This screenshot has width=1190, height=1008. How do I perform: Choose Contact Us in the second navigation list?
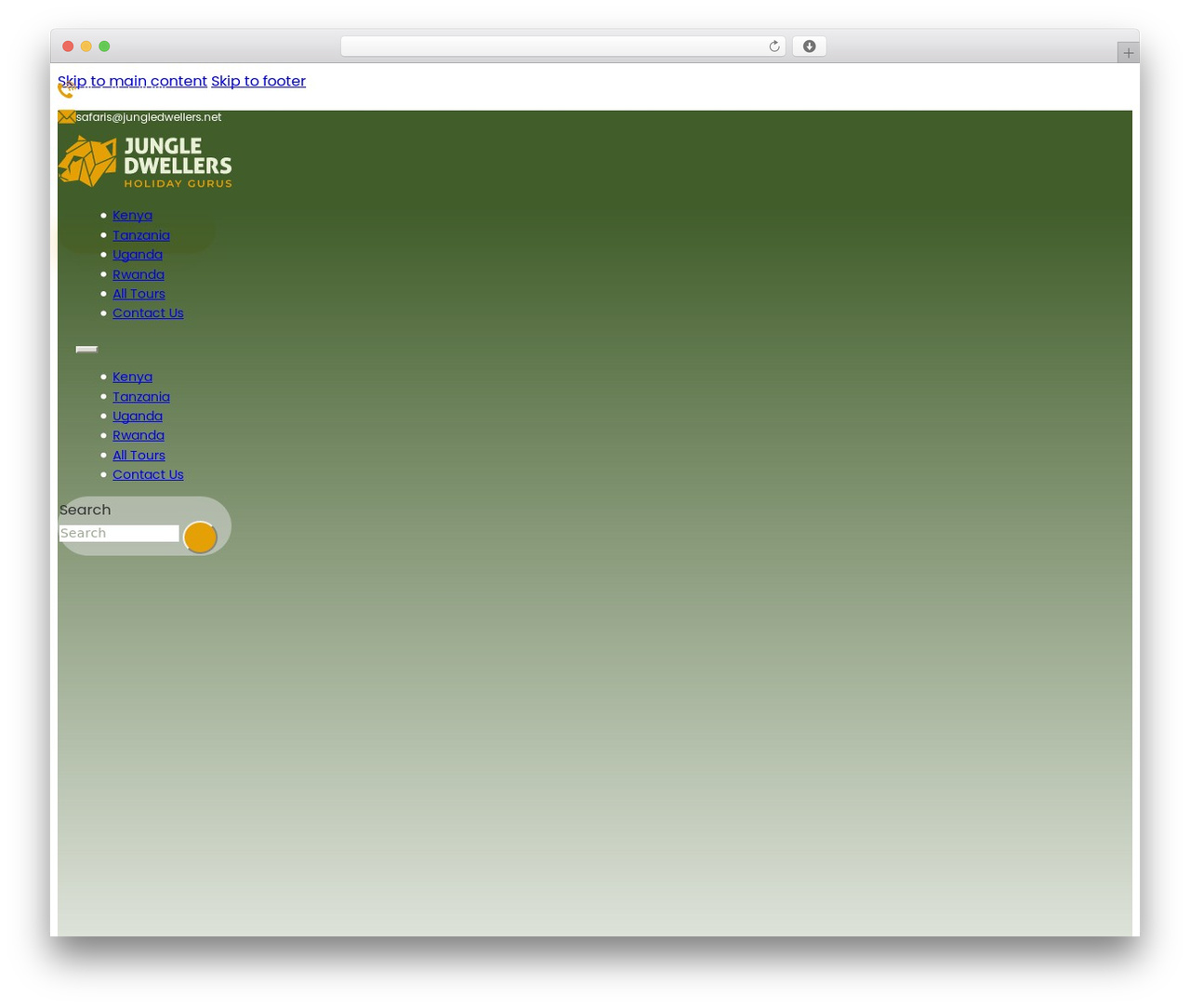[148, 474]
